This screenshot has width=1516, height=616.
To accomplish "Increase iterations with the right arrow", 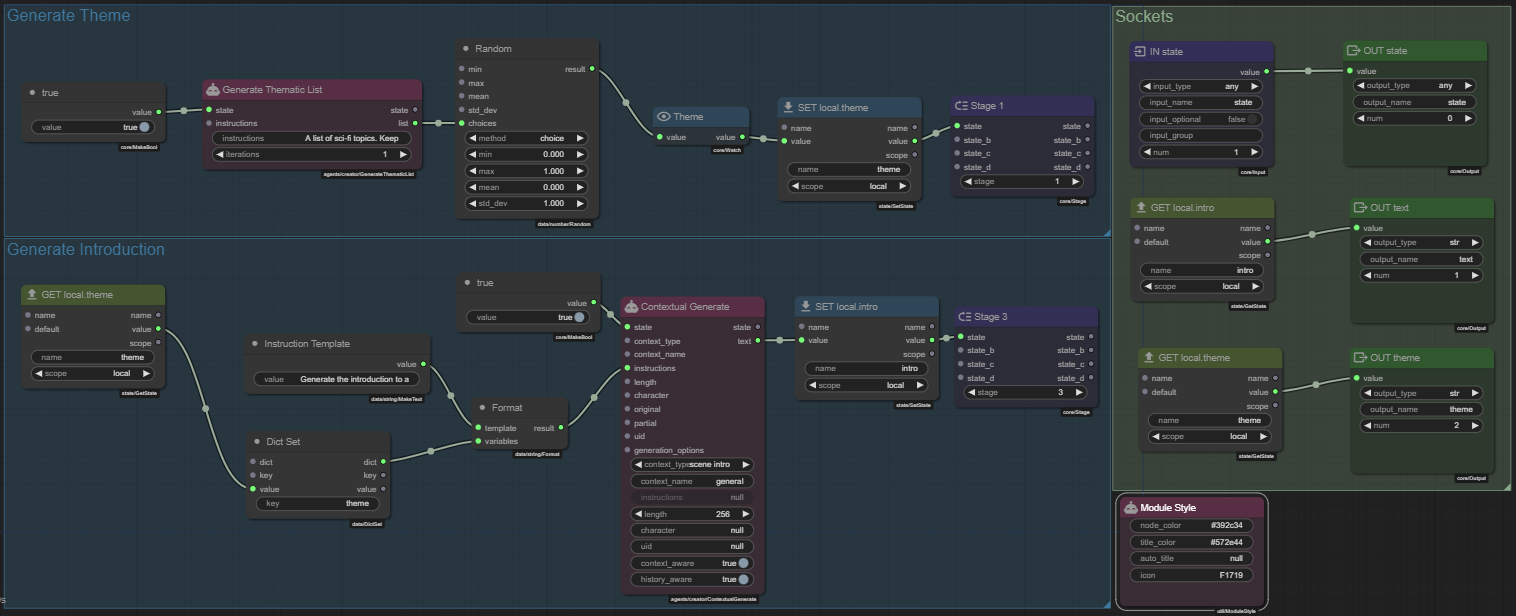I will point(403,154).
